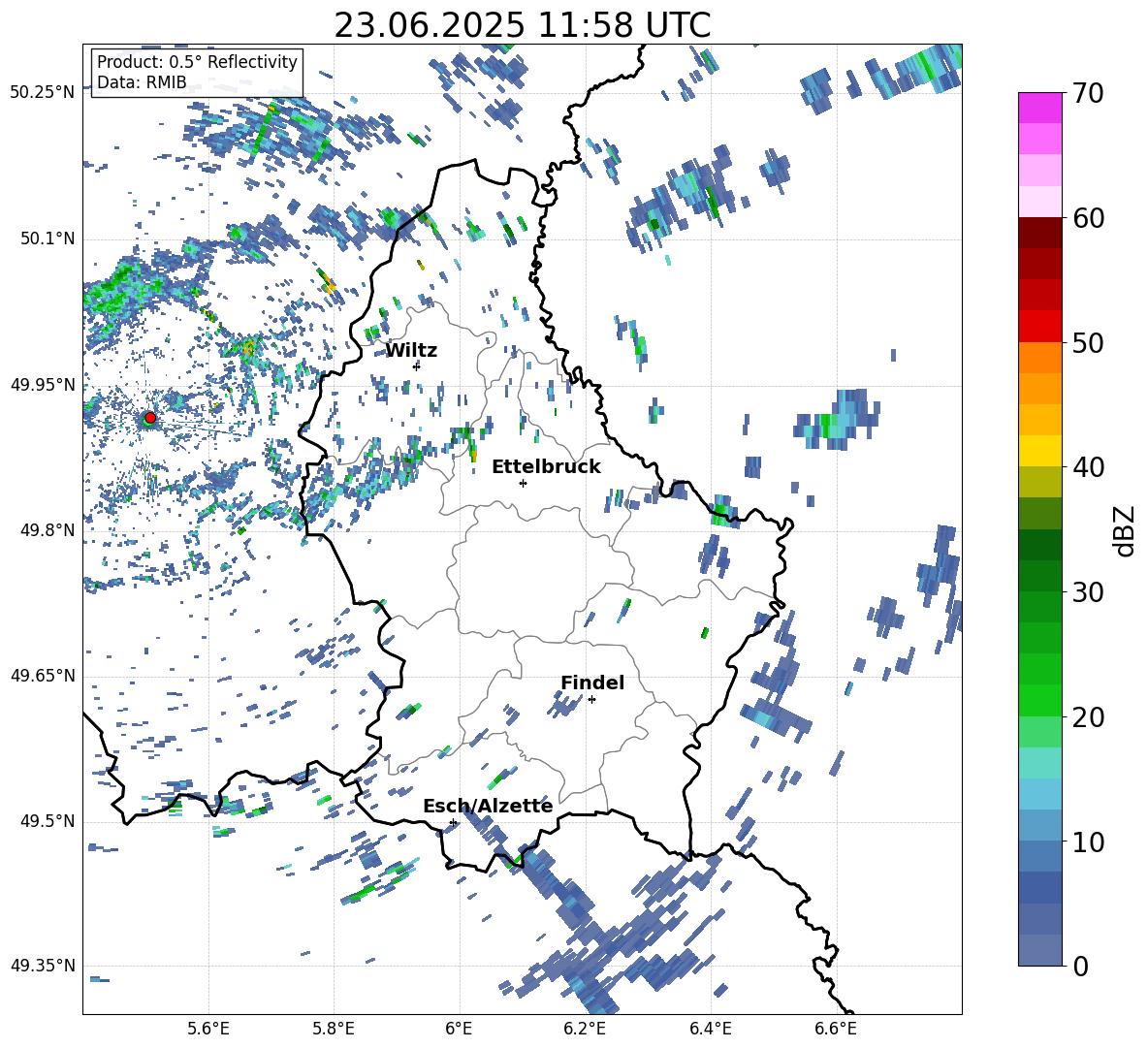The image size is (1148, 1048).
Task: Select the Esch/Alzette city label
Action: coord(488,806)
